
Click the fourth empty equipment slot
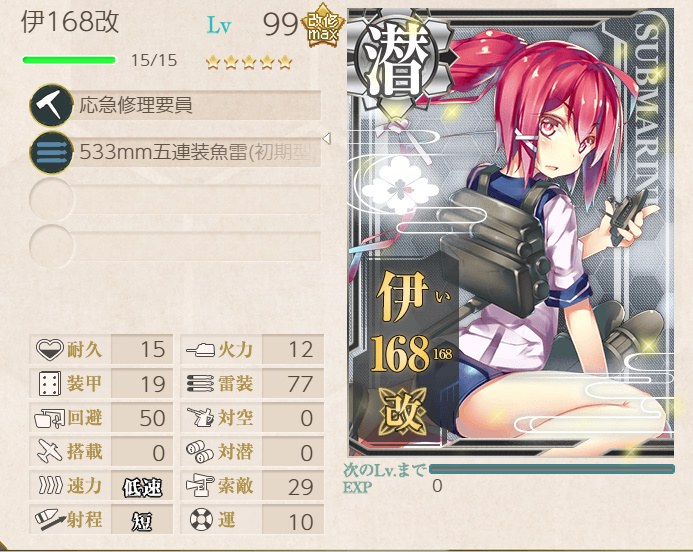point(175,246)
